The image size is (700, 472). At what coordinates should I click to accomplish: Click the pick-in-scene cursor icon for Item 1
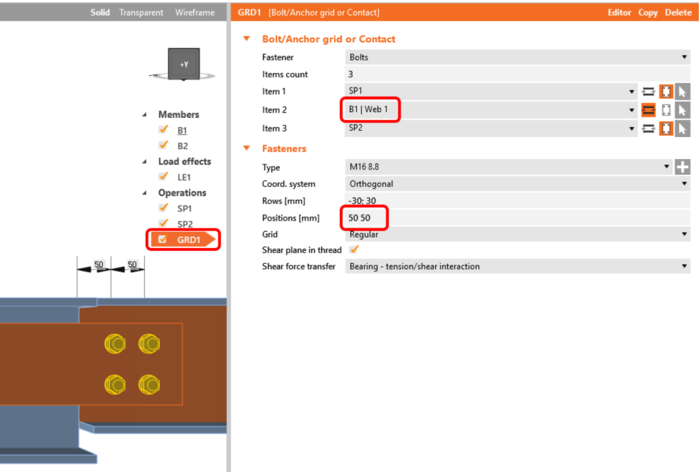coord(682,92)
